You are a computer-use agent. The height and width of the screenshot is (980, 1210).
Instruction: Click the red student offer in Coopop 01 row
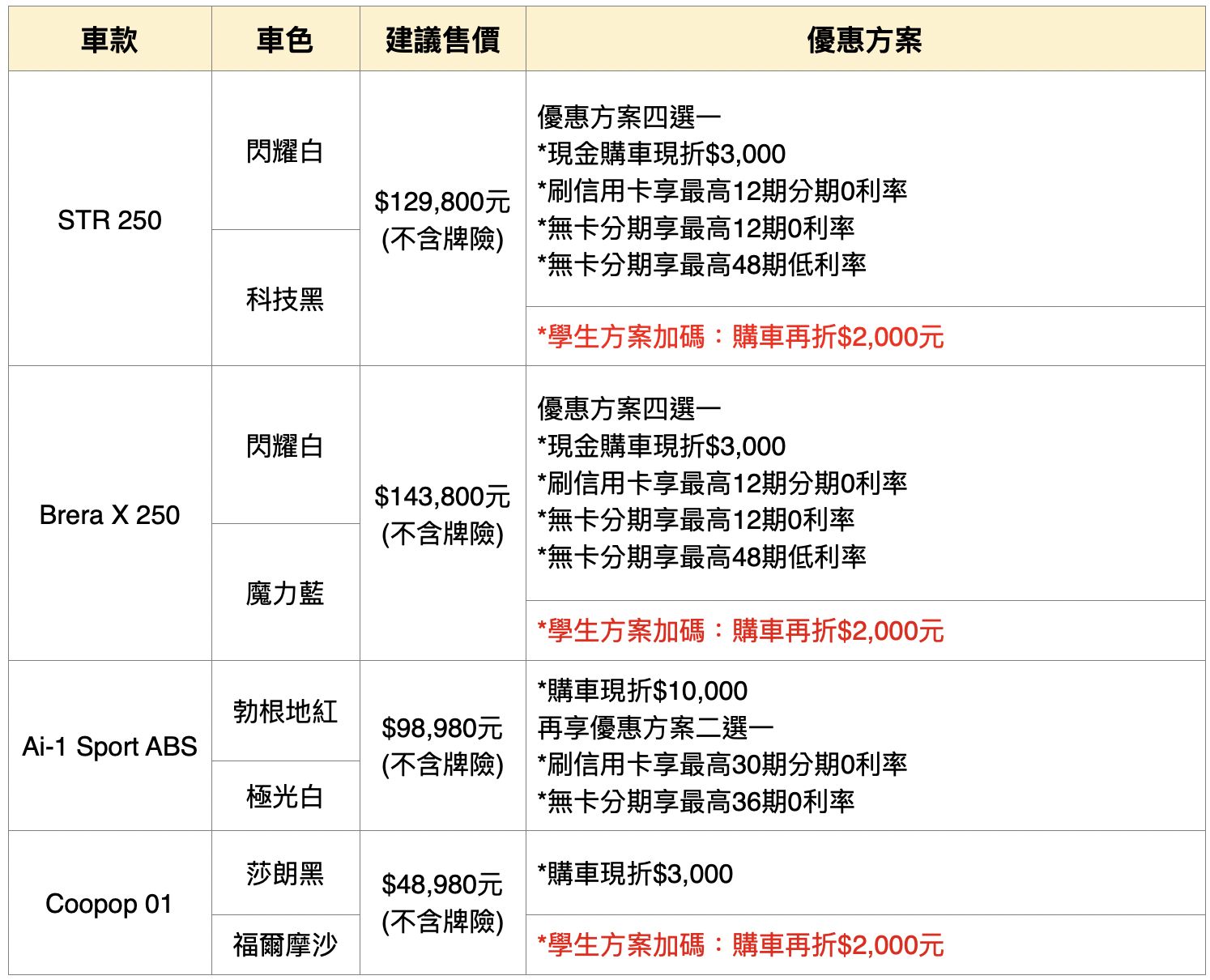tap(741, 944)
